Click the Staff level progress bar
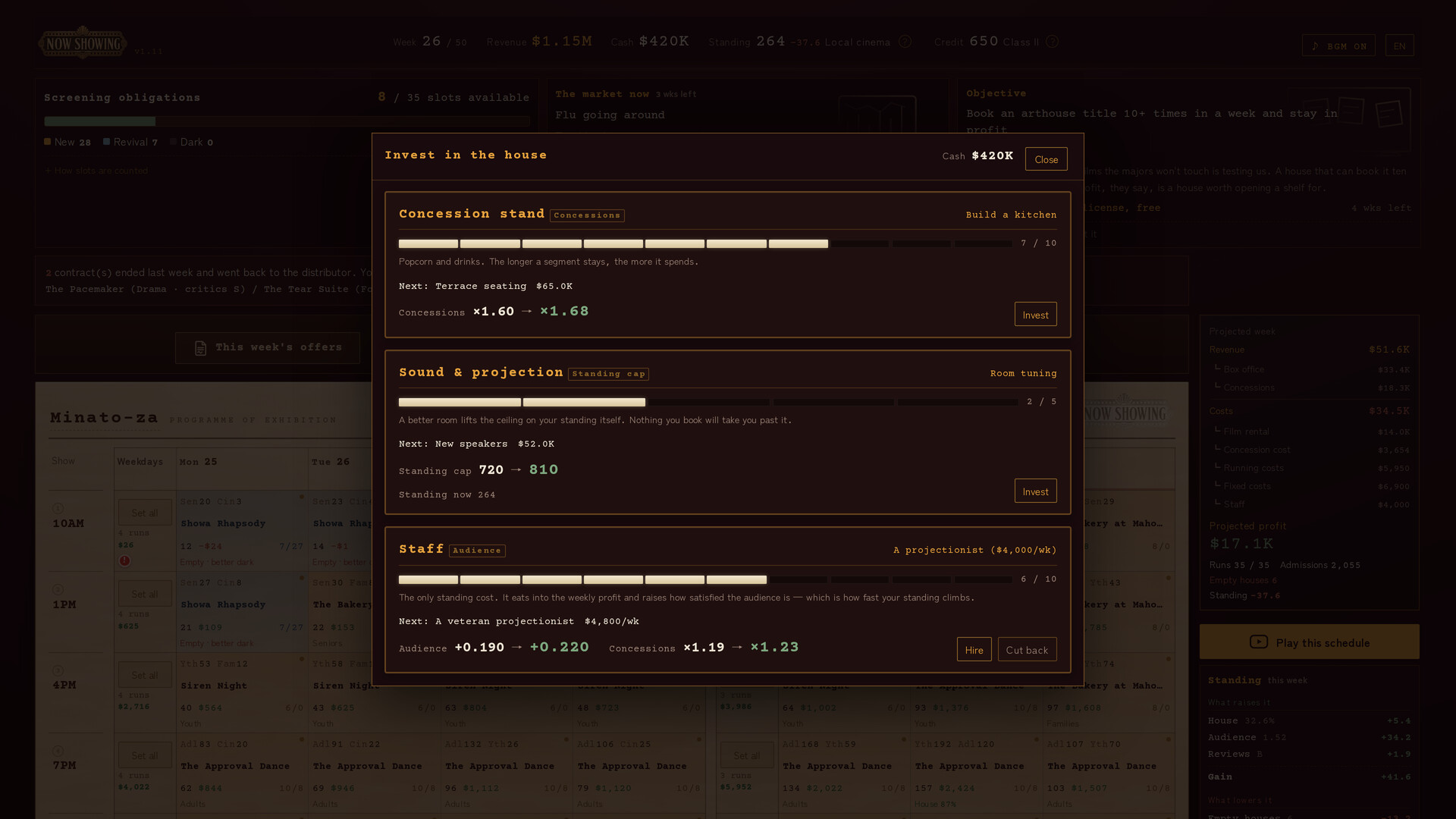This screenshot has height=819, width=1456. point(705,579)
